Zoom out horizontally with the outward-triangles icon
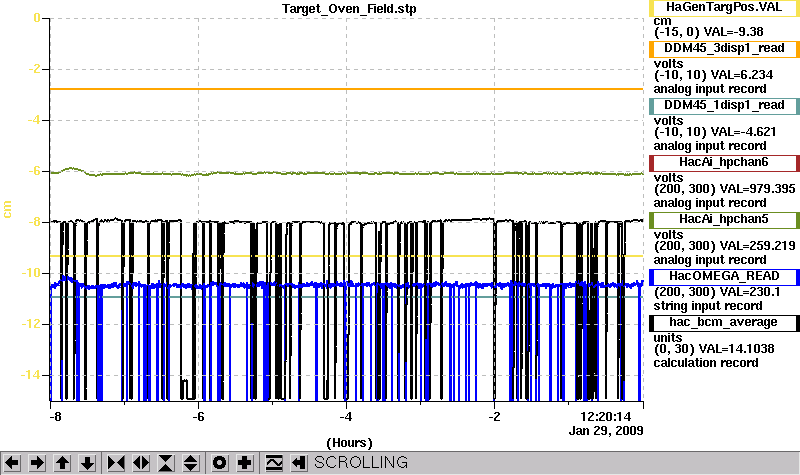 141,463
